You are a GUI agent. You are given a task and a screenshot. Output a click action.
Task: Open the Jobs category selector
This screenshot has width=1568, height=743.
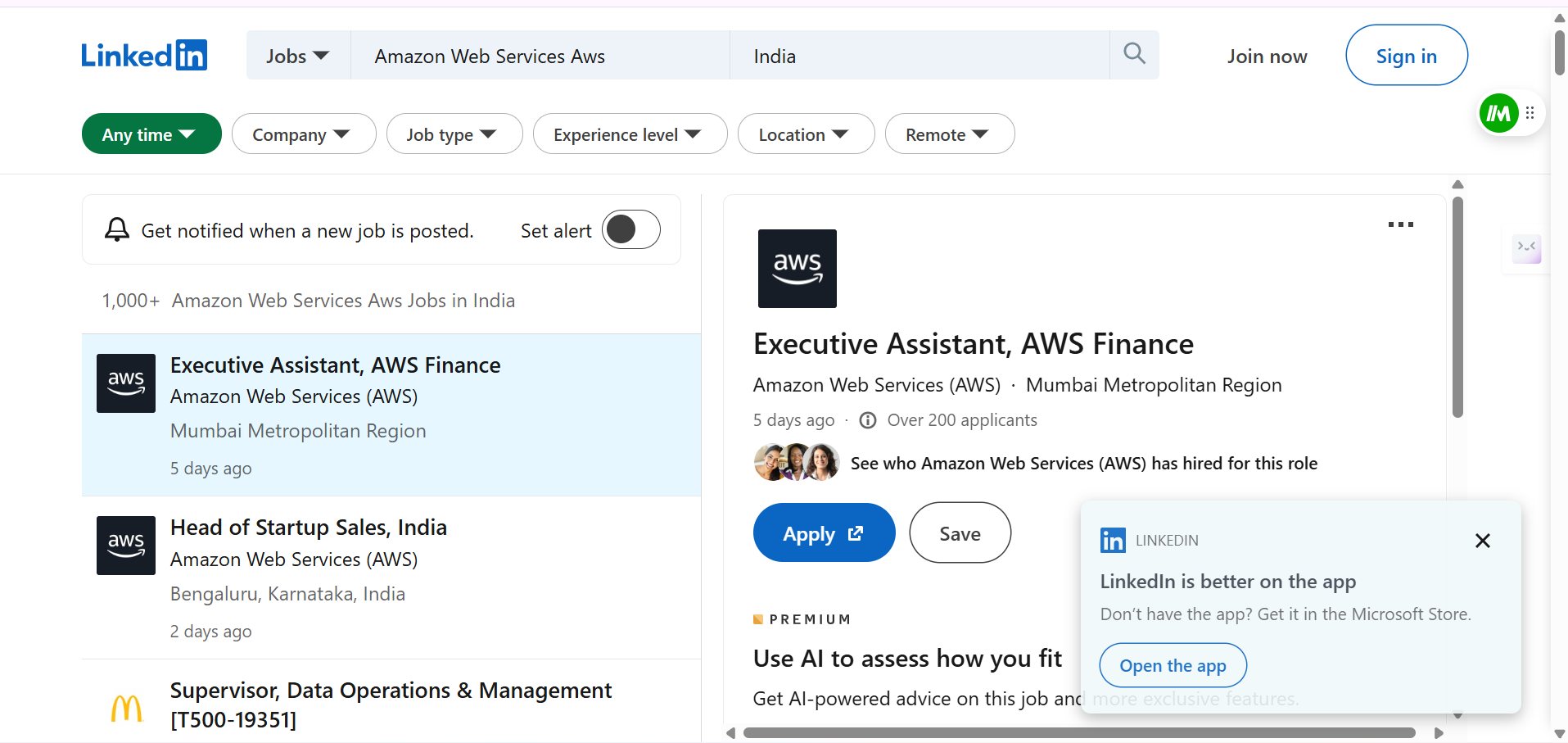[x=297, y=55]
